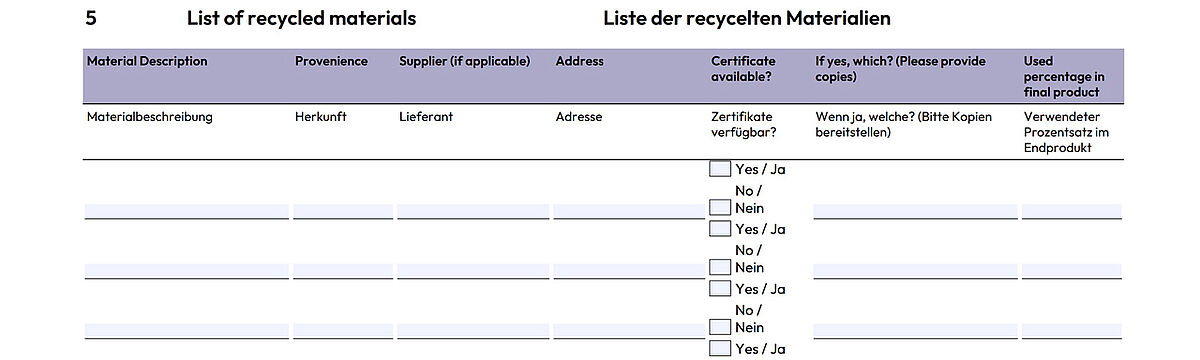Viewport: 1200px width, 360px height.
Task: Click second row Used percentage field
Action: (x=1072, y=271)
